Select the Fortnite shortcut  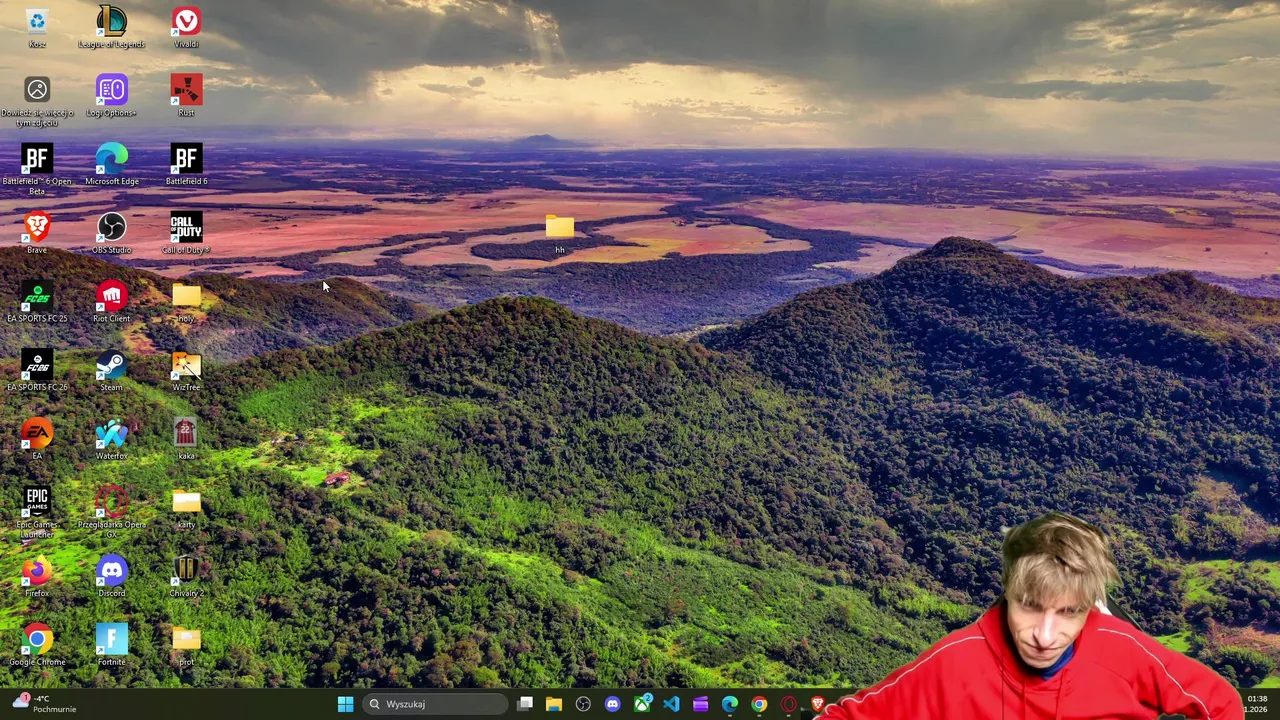(x=111, y=645)
